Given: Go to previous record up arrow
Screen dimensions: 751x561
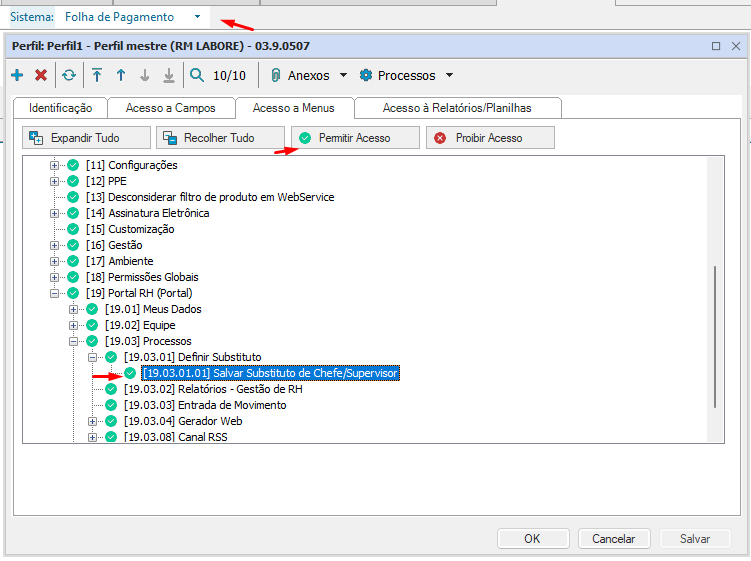Looking at the screenshot, I should (x=121, y=75).
